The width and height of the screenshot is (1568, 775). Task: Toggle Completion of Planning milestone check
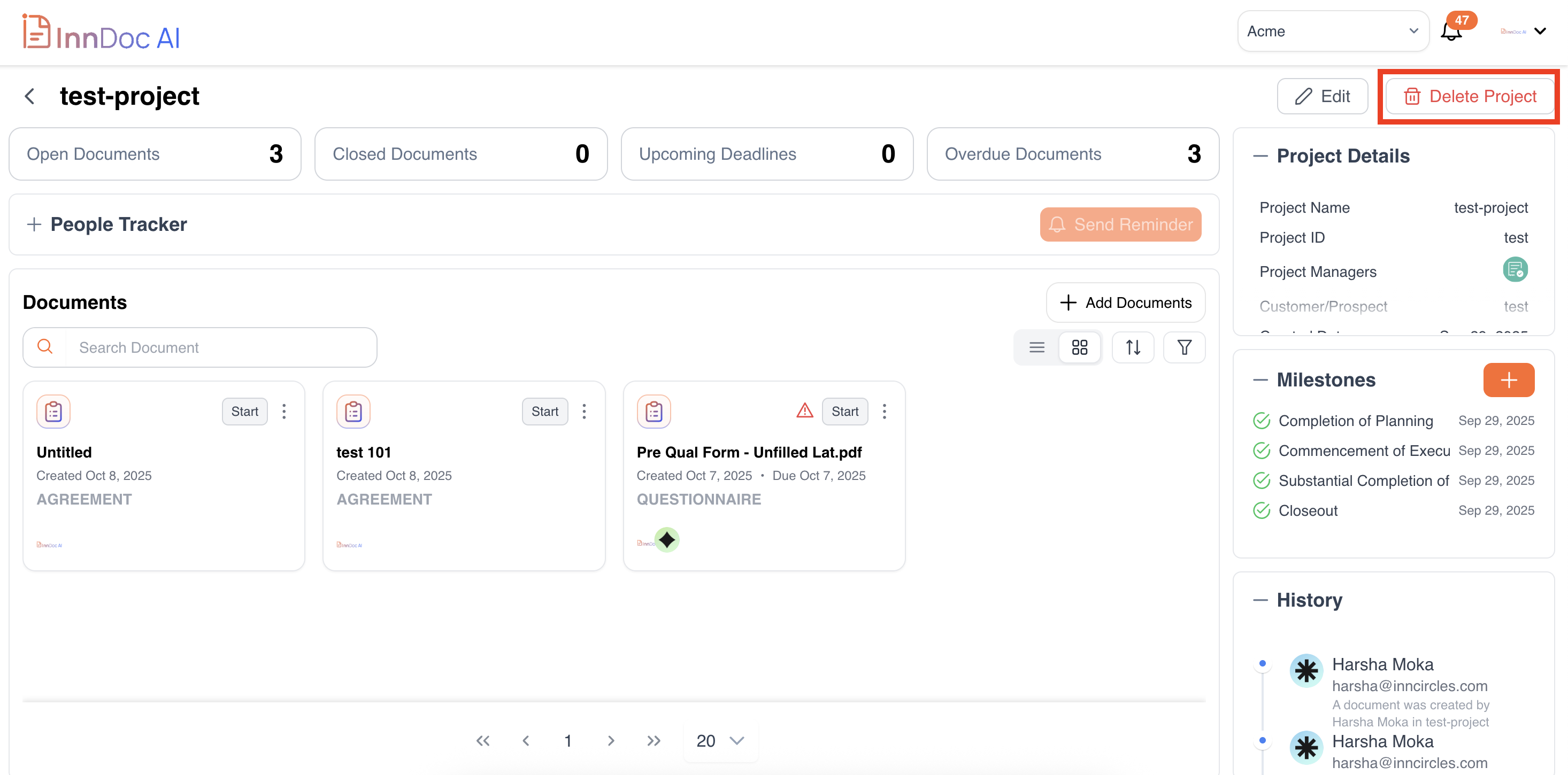click(x=1261, y=421)
